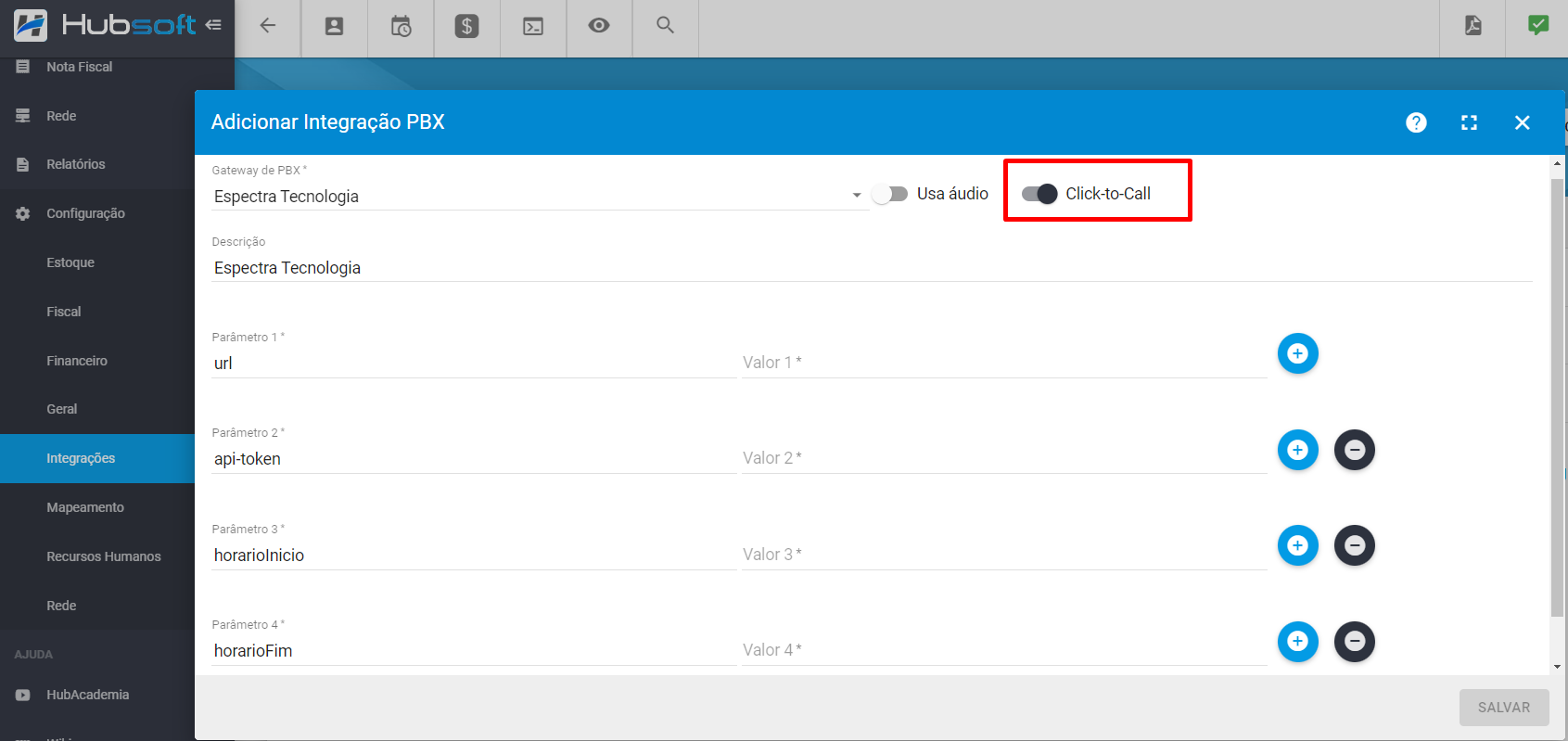Edit the Parâmetro 4 horarioFim field
This screenshot has width=1568, height=741.
(474, 651)
